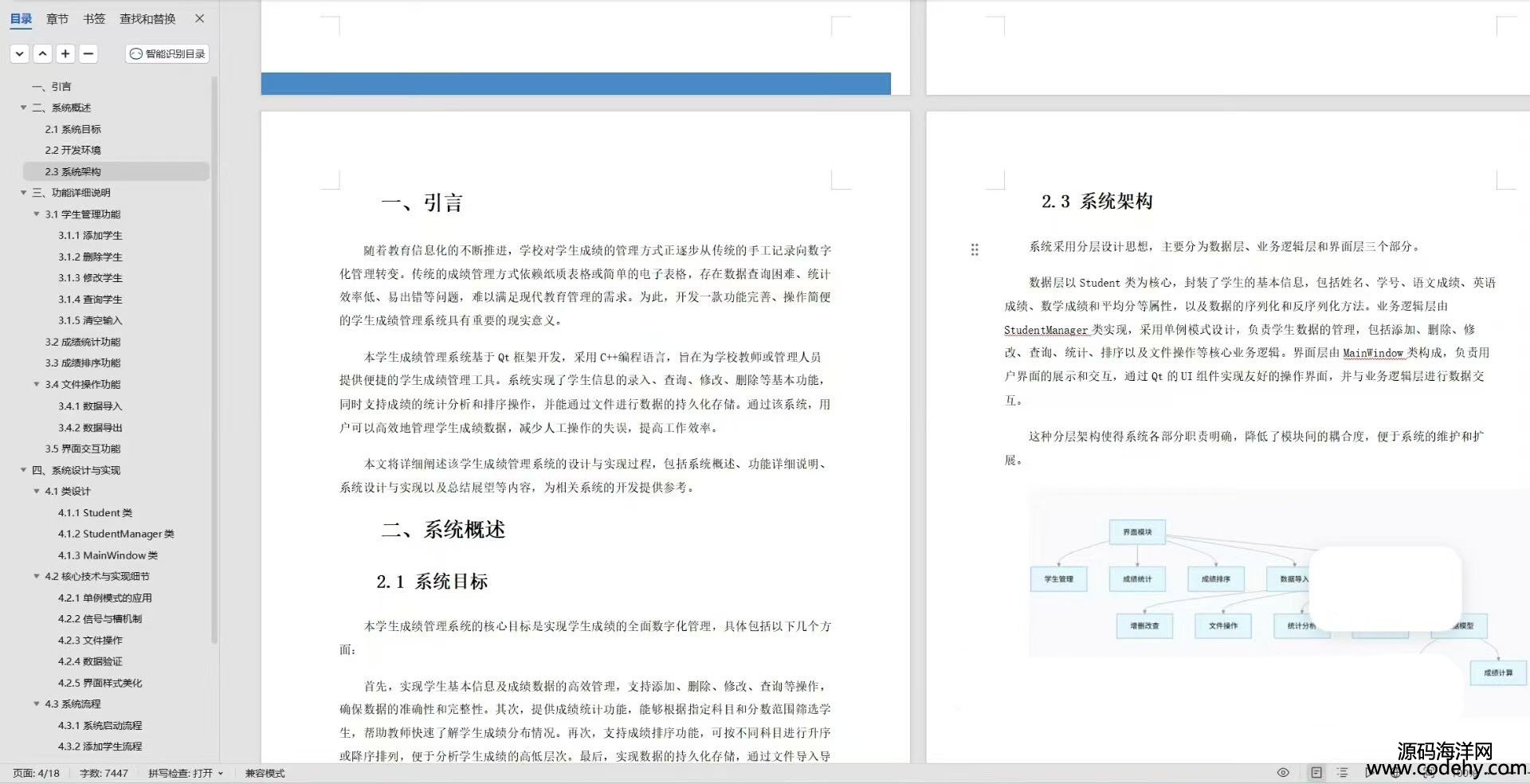Click the minus icon in outline toolbar
The width and height of the screenshot is (1530, 784).
pos(88,53)
